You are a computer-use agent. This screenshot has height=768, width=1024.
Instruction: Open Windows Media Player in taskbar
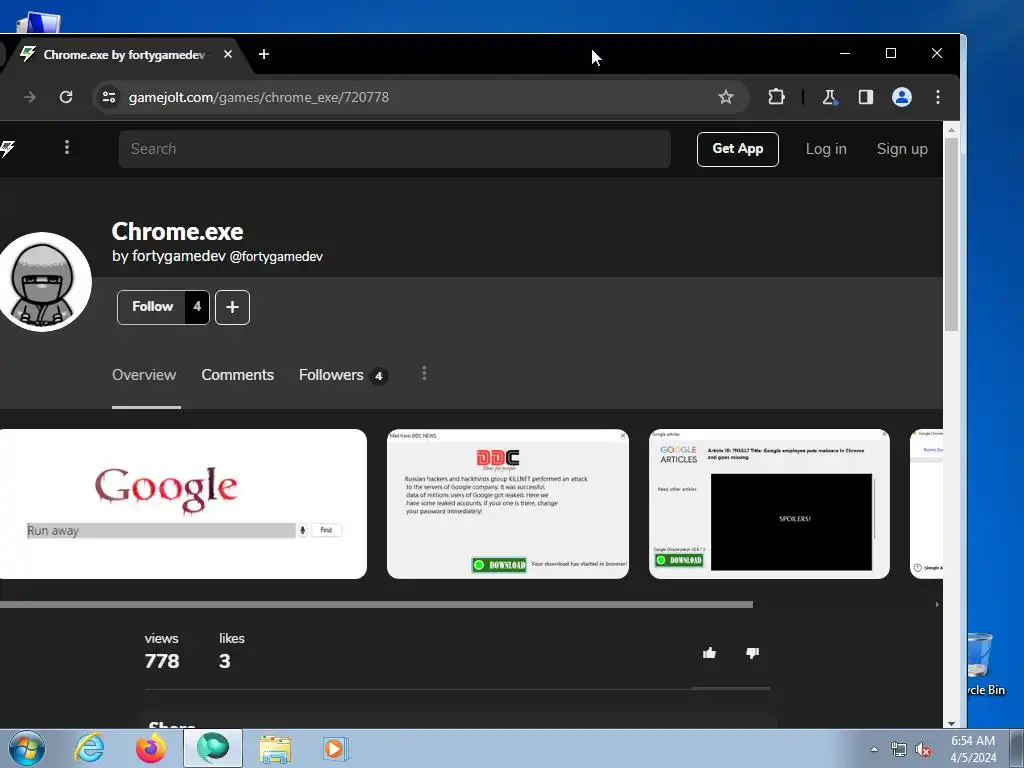click(x=336, y=748)
